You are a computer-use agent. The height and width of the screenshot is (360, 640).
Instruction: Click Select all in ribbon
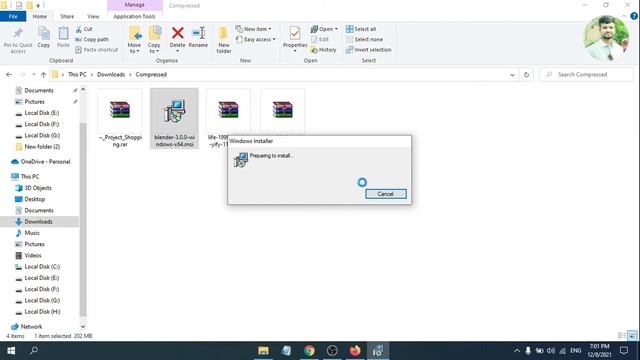tap(361, 29)
